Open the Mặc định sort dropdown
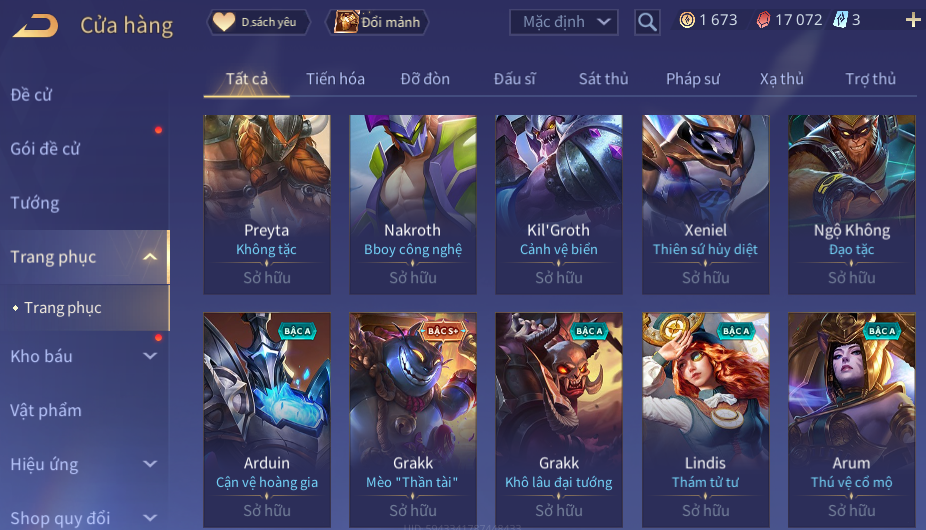 563,22
